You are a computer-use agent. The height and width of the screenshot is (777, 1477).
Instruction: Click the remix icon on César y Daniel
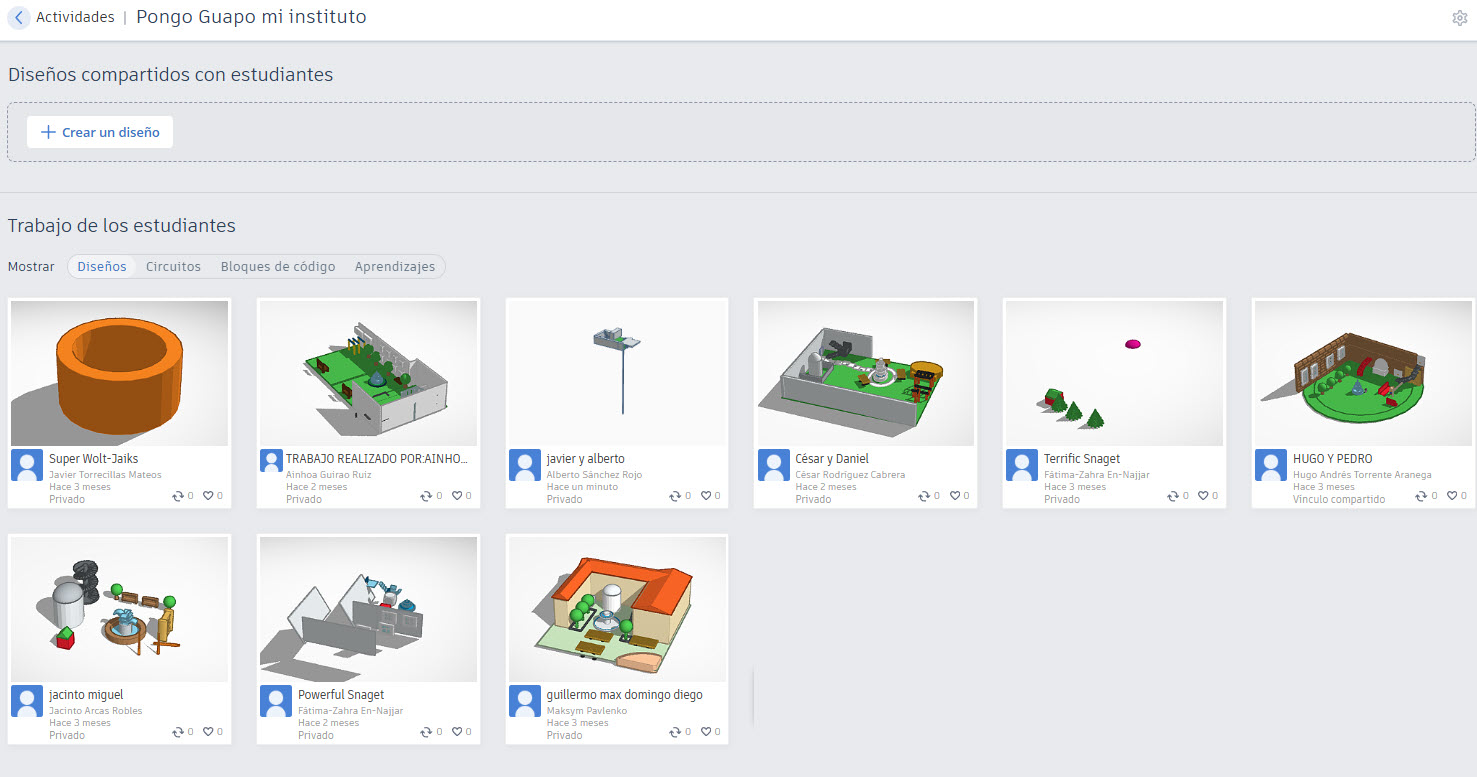[x=924, y=495]
